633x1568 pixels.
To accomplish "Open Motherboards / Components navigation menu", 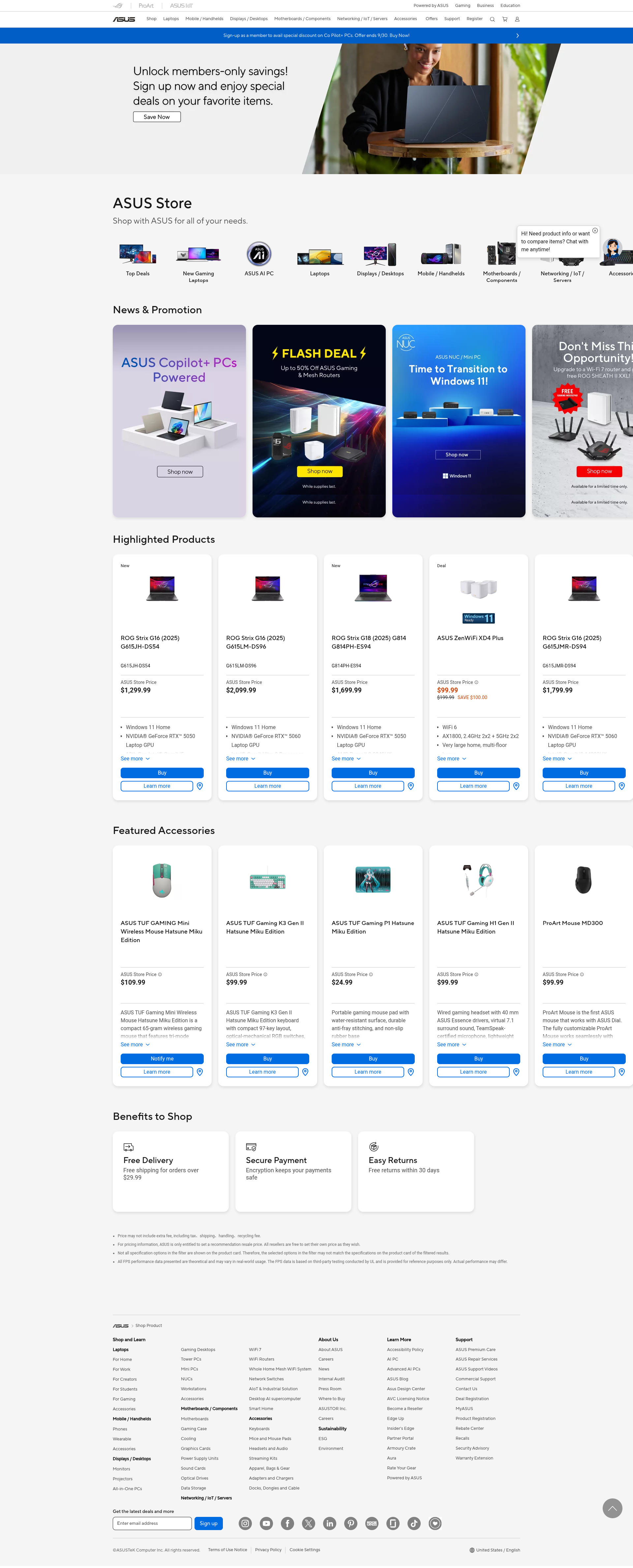I will tap(303, 19).
